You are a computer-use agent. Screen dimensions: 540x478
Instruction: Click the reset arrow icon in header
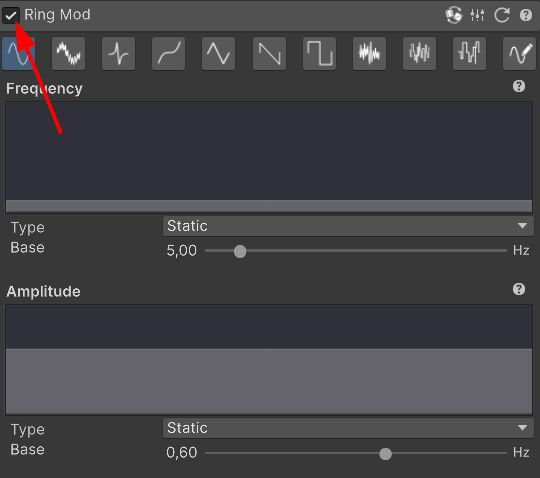(x=502, y=15)
